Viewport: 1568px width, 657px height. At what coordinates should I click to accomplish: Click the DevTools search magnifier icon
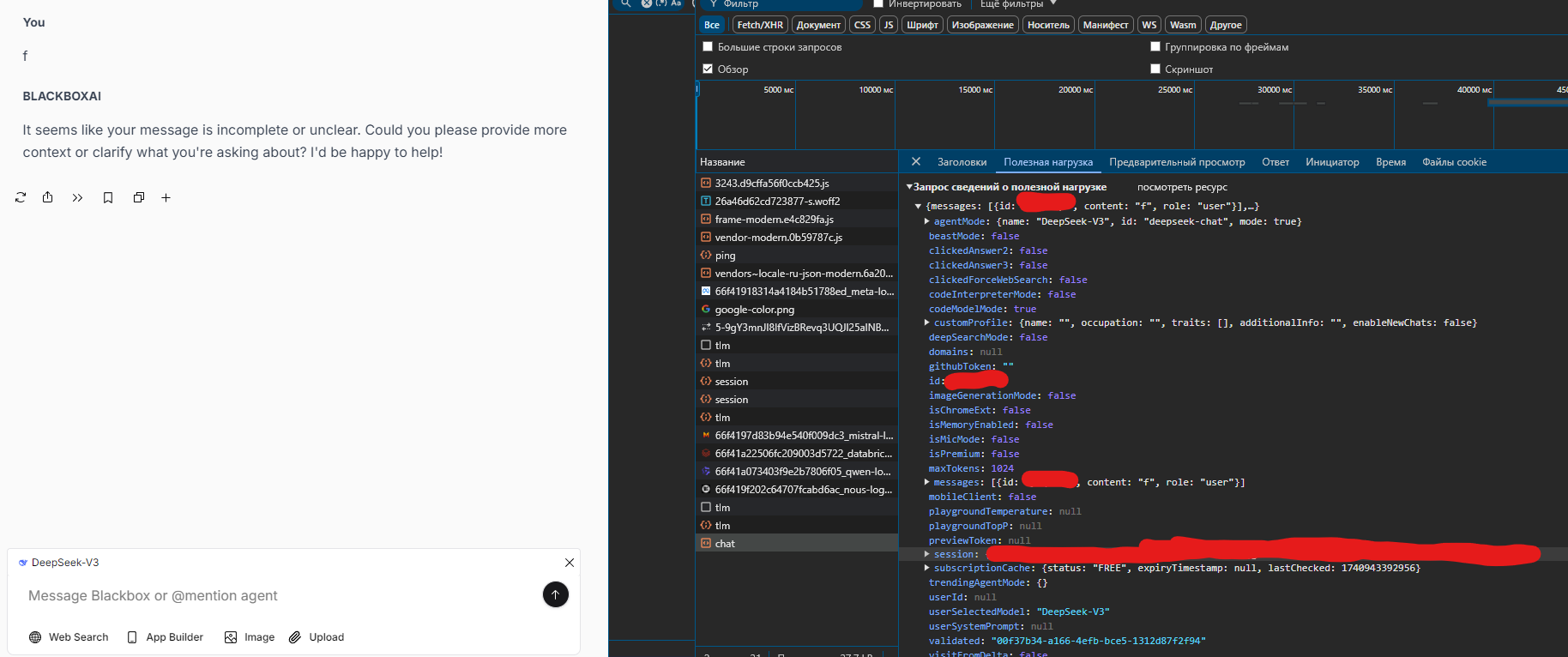click(626, 3)
